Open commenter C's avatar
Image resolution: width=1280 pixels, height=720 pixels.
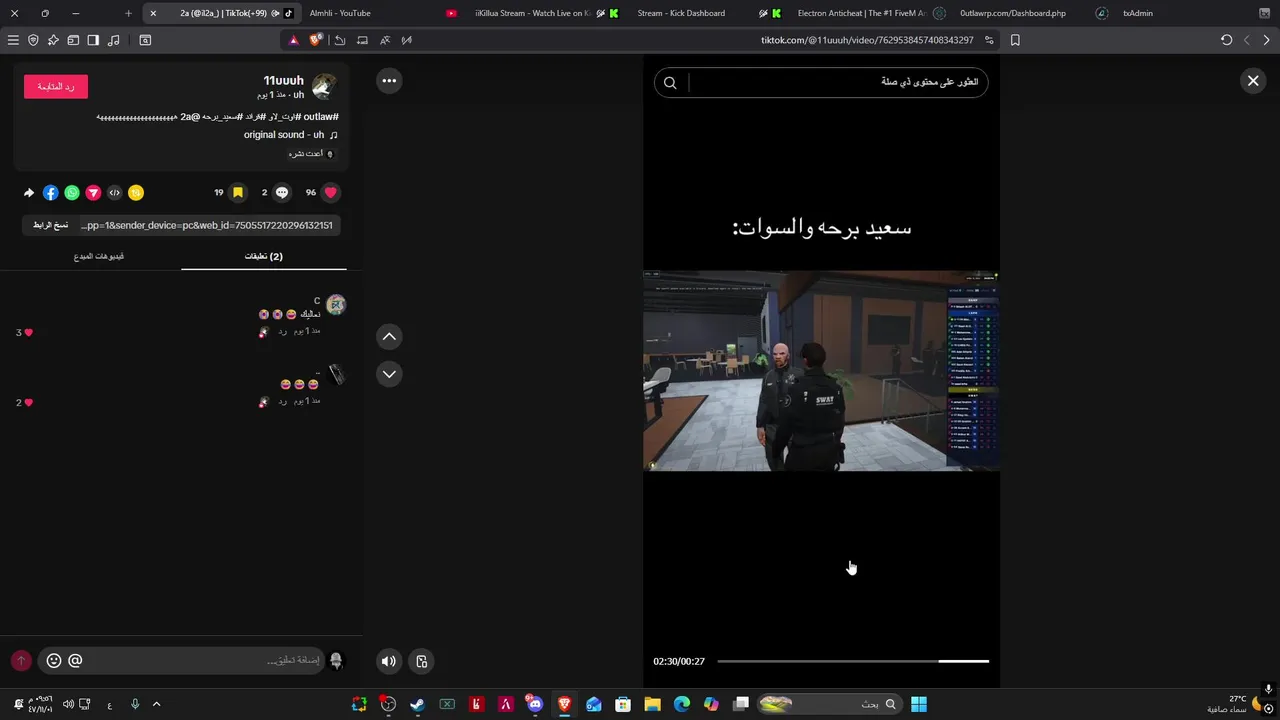pos(336,305)
